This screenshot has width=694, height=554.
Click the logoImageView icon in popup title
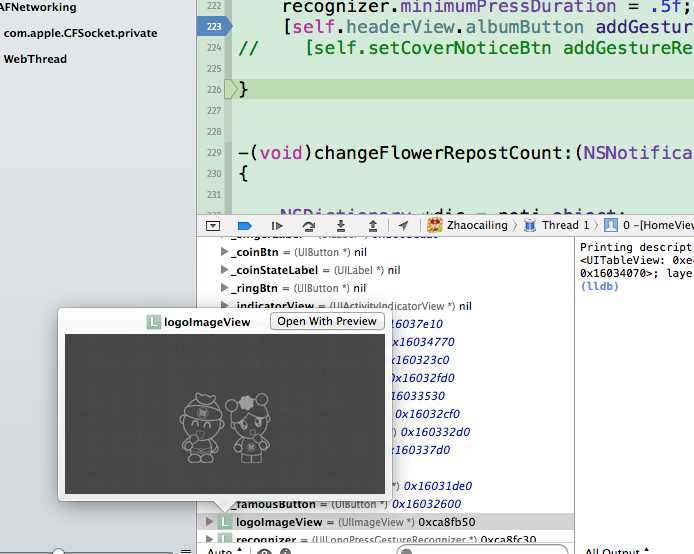point(153,322)
